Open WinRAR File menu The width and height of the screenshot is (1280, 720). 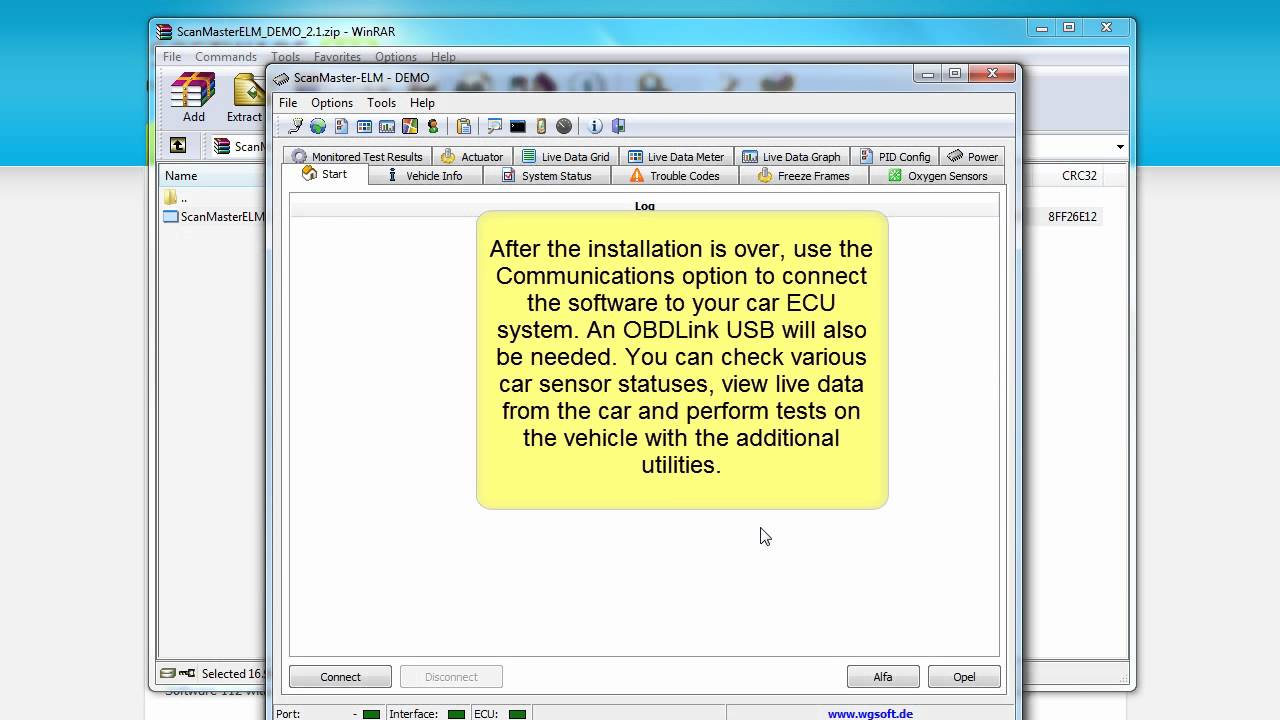tap(172, 57)
